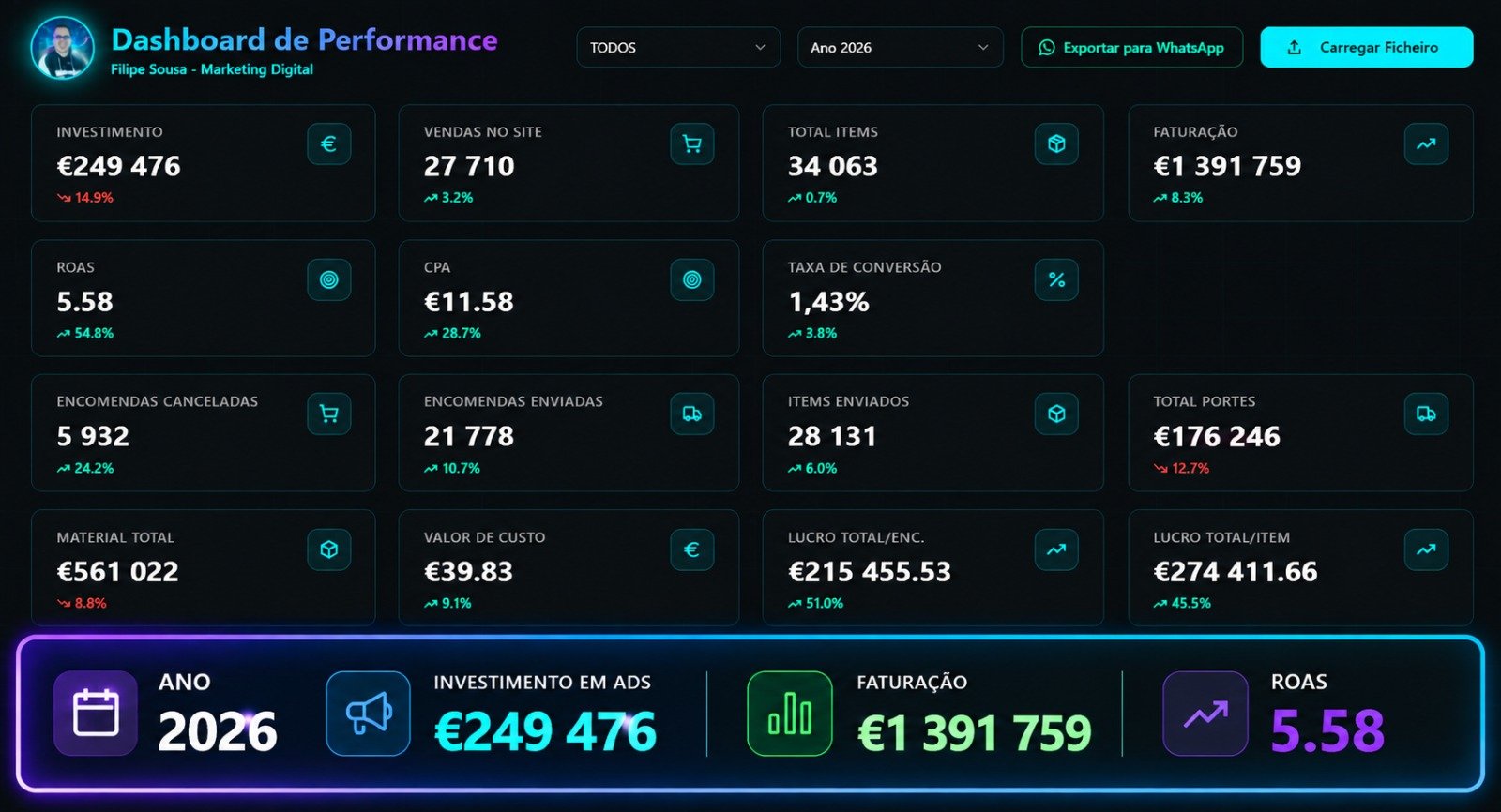1501x812 pixels.
Task: Click the 21 778 Encomendas Enviadas value
Action: click(469, 436)
